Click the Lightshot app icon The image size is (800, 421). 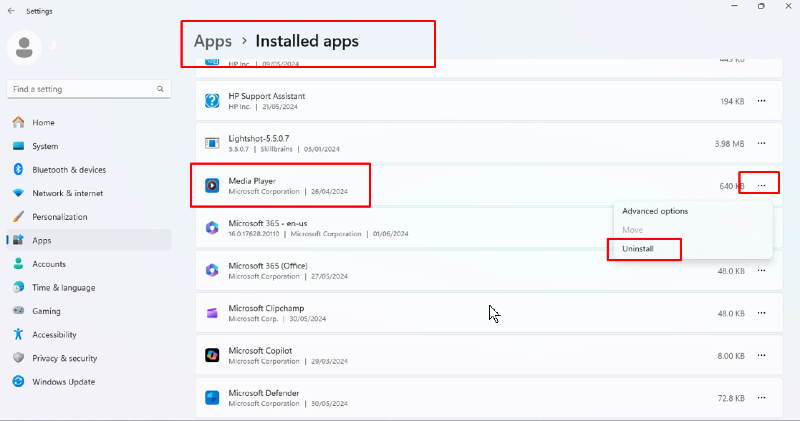tap(212, 143)
